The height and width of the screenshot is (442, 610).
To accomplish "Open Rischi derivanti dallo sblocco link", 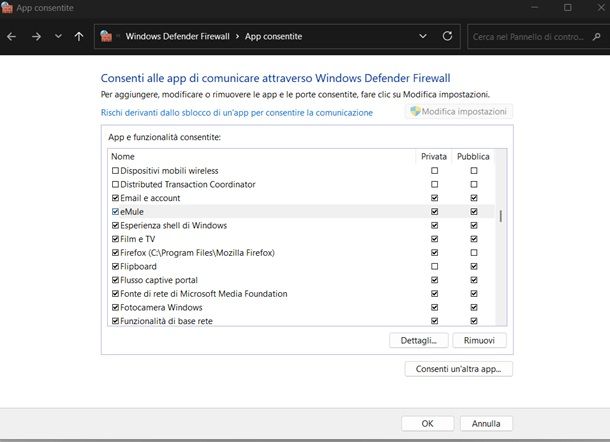I will [237, 113].
